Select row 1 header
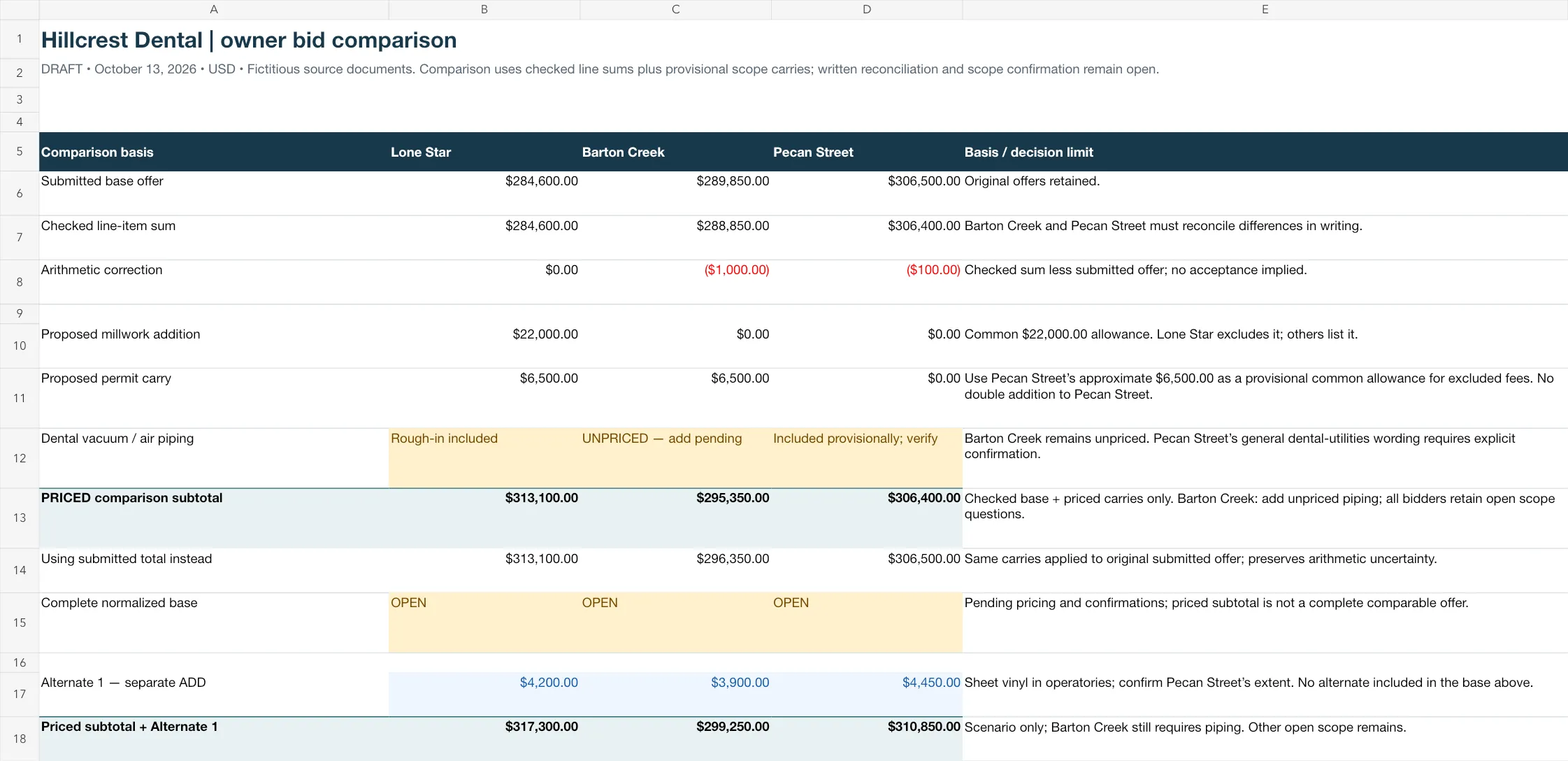This screenshot has width=1568, height=761. point(20,39)
